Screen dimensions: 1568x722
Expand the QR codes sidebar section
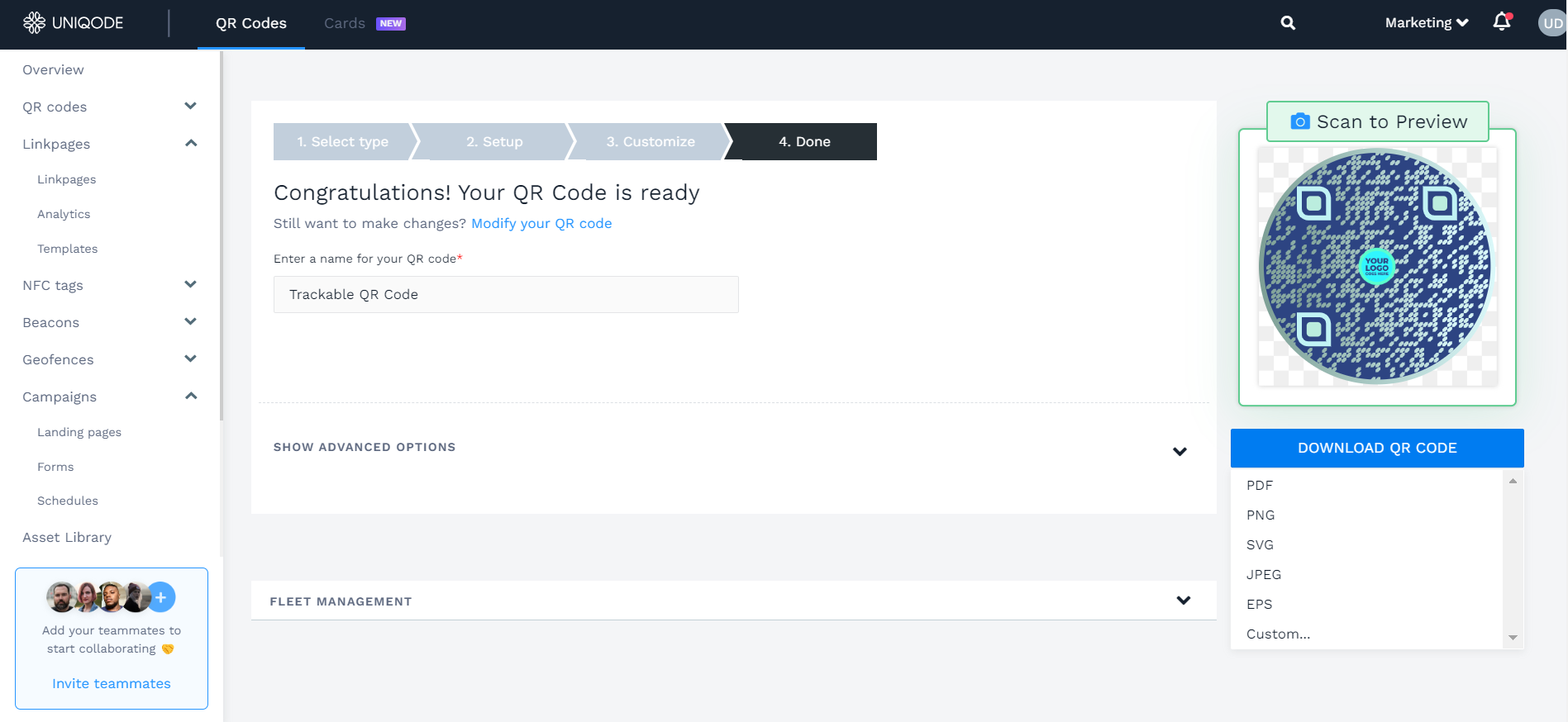pyautogui.click(x=190, y=107)
